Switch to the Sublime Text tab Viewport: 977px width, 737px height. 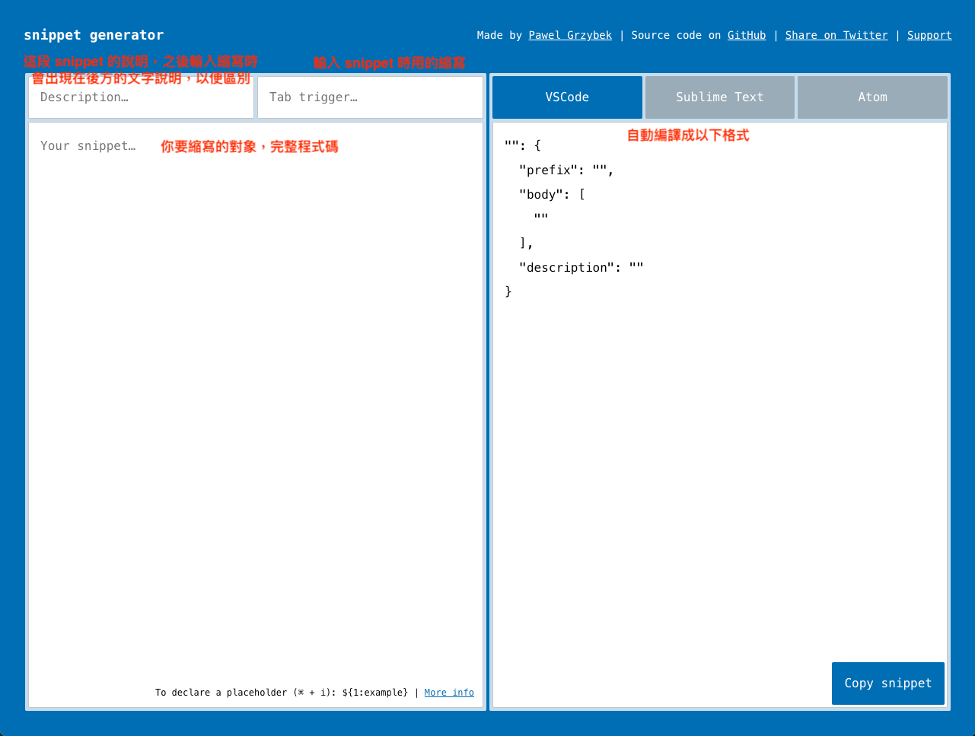tap(719, 96)
